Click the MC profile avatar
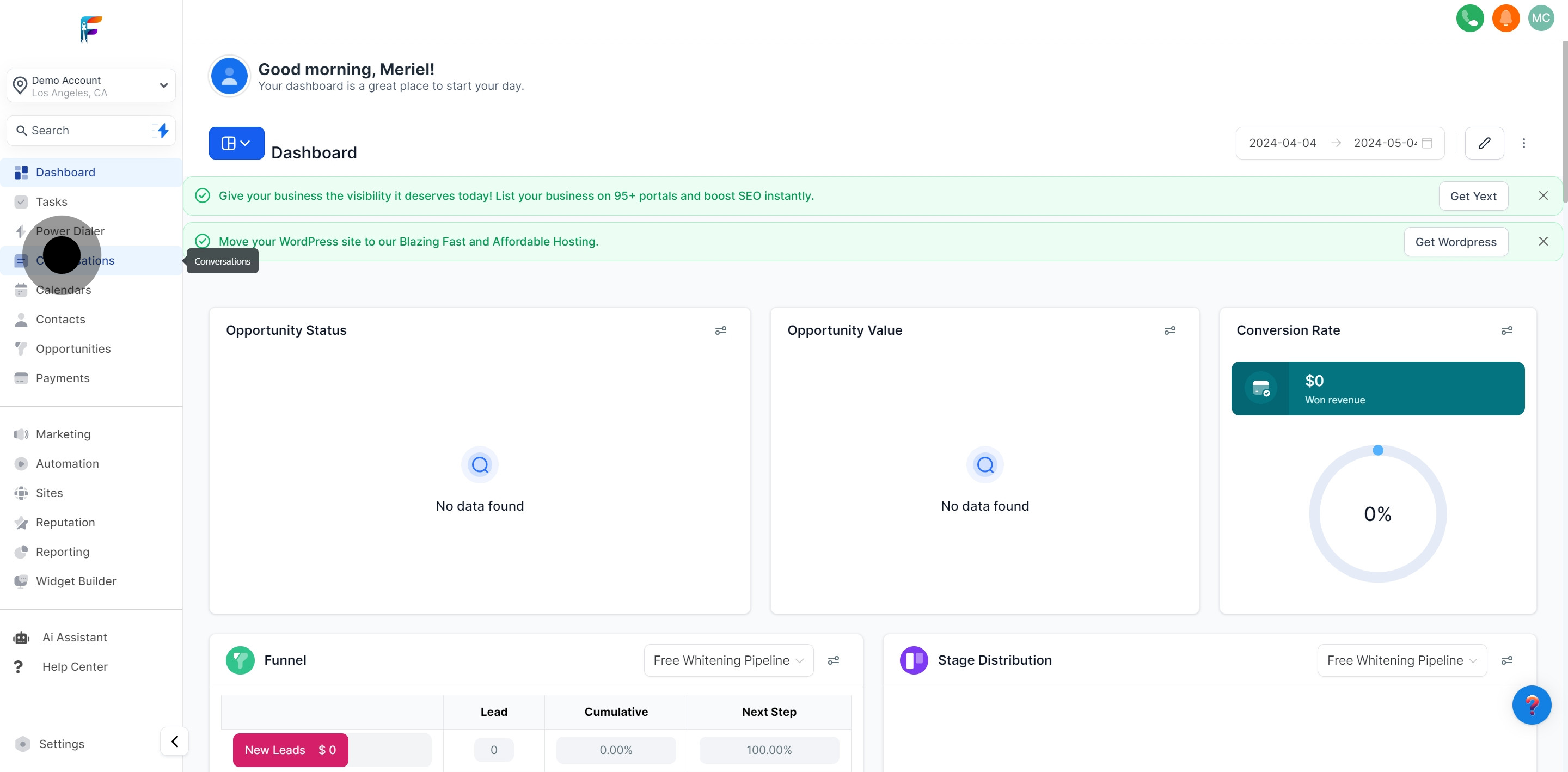The height and width of the screenshot is (772, 1568). [1541, 19]
